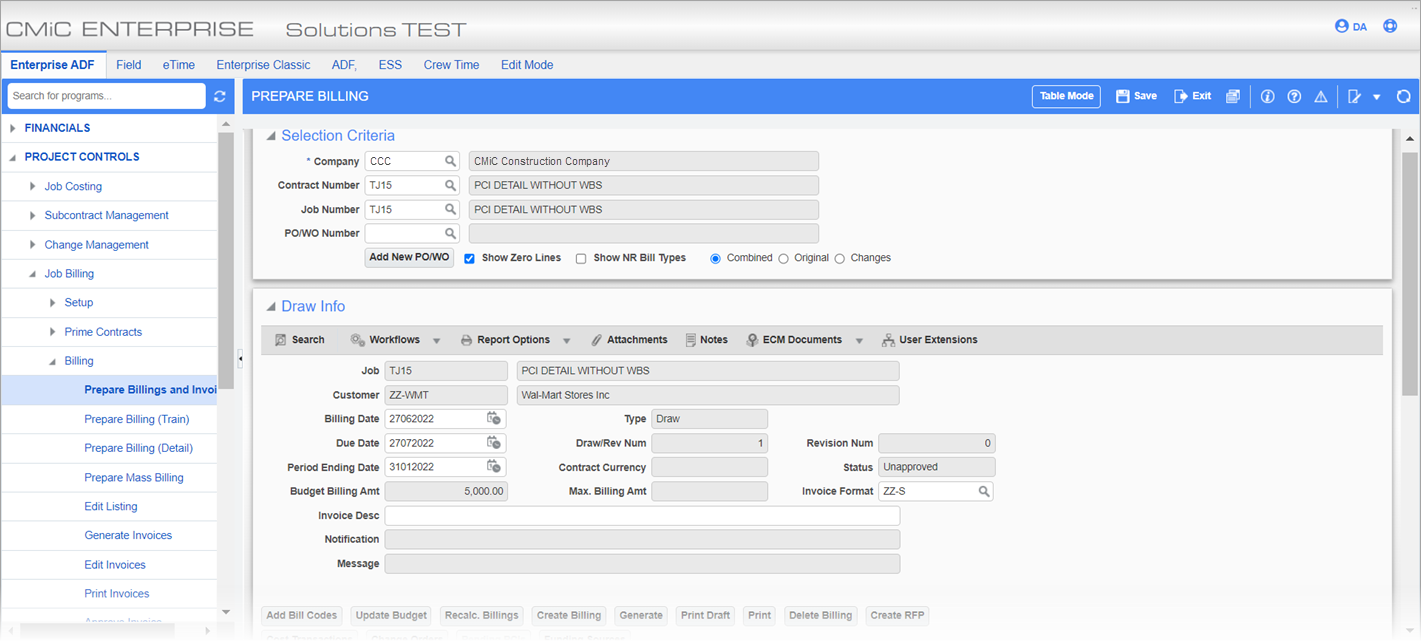Screen dimensions: 1421x642
Task: Collapse the Draw Info section
Action: pyautogui.click(x=271, y=307)
